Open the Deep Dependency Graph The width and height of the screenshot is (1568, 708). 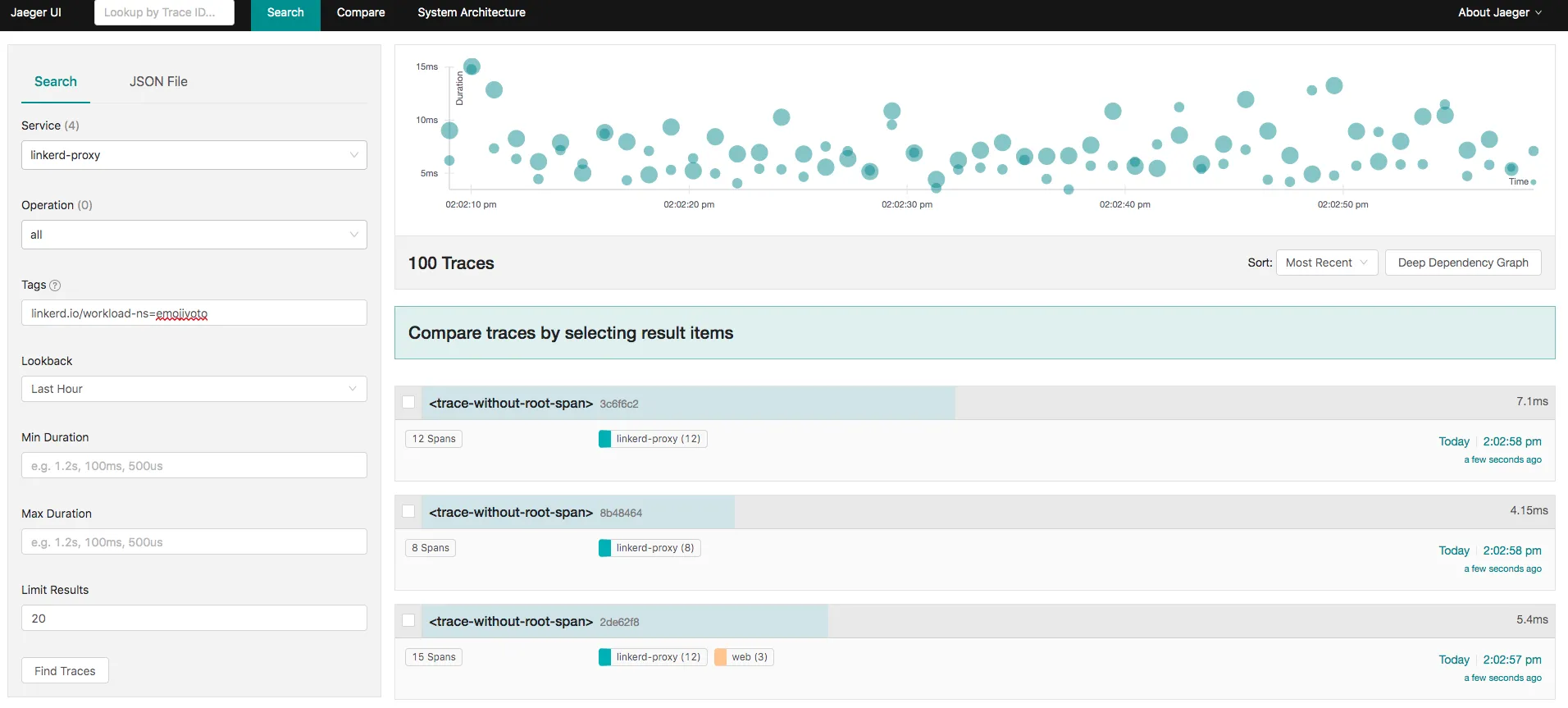tap(1463, 263)
